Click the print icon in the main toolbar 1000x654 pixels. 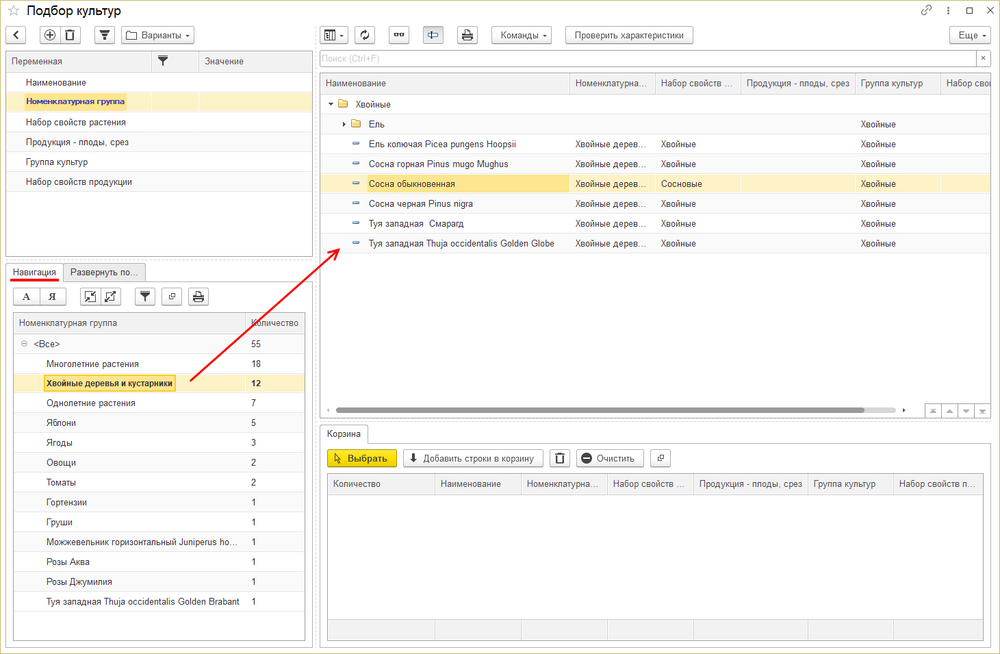click(467, 35)
